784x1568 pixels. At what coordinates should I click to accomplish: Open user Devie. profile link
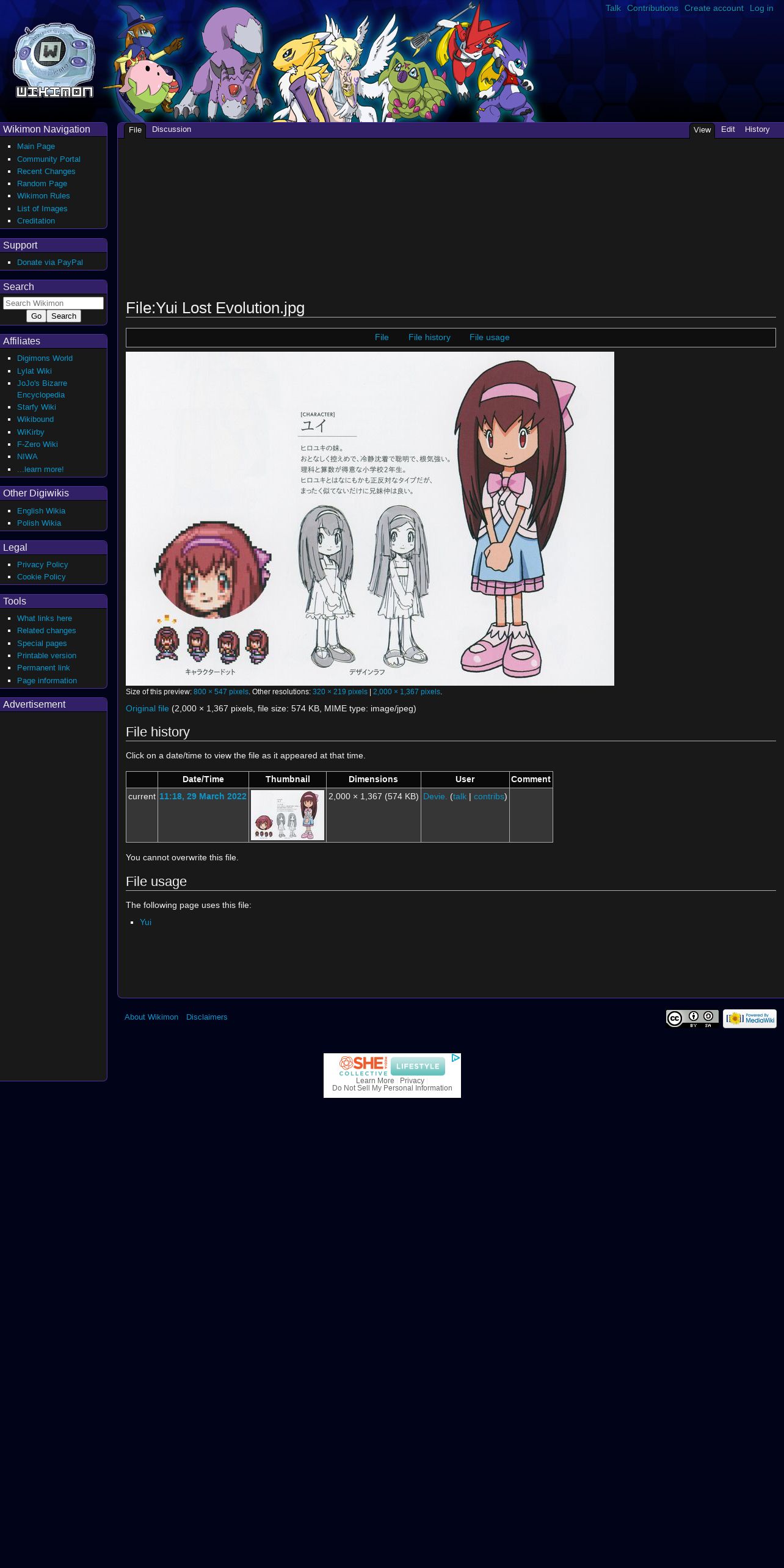[435, 797]
